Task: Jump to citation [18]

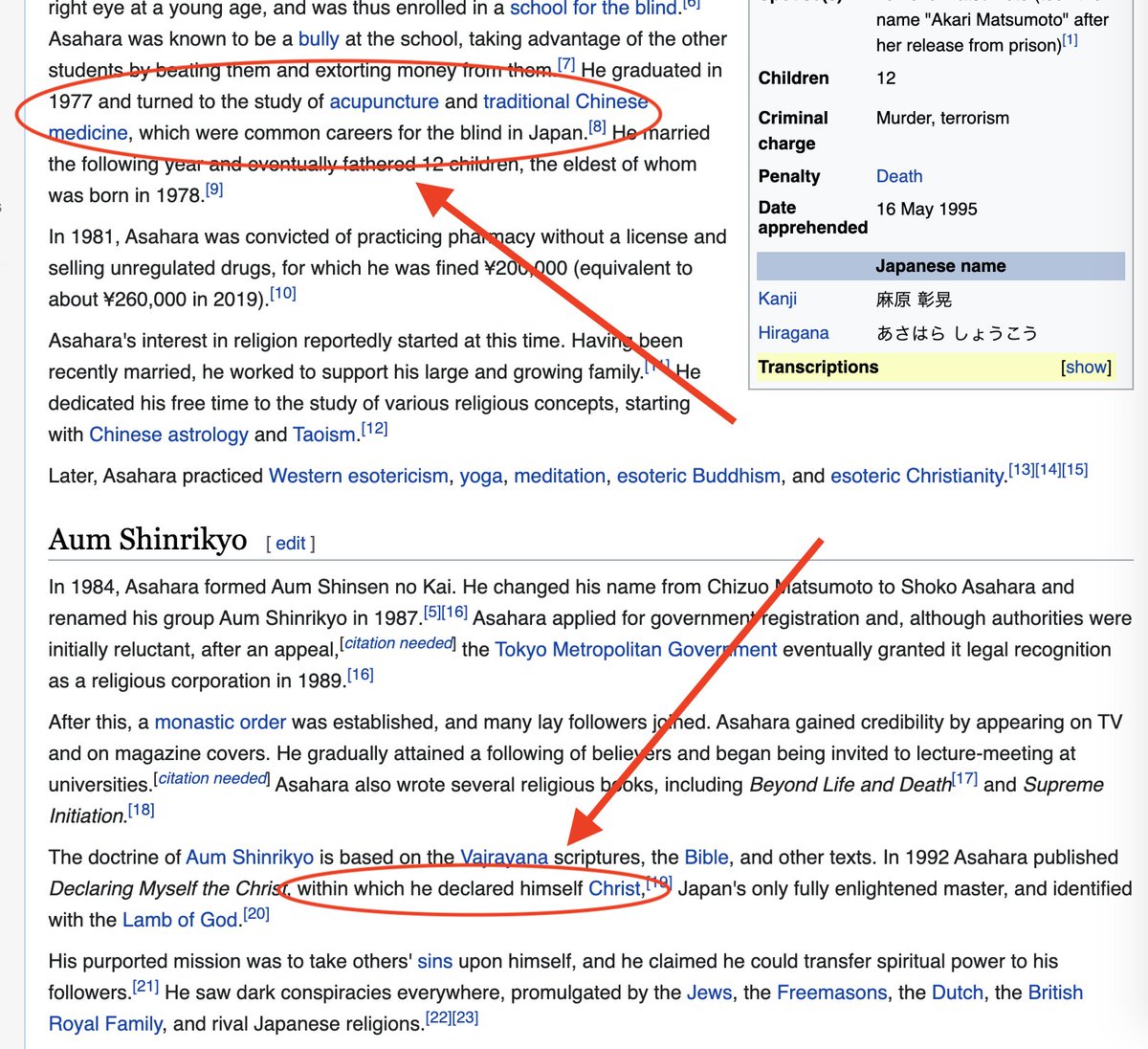Action: (x=142, y=811)
